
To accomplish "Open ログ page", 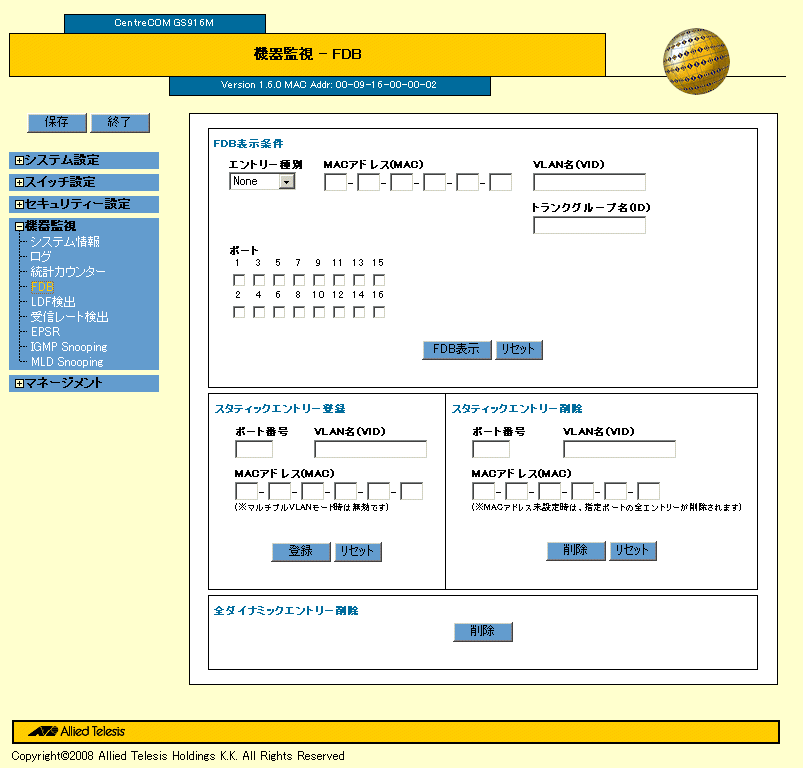I will [41, 257].
